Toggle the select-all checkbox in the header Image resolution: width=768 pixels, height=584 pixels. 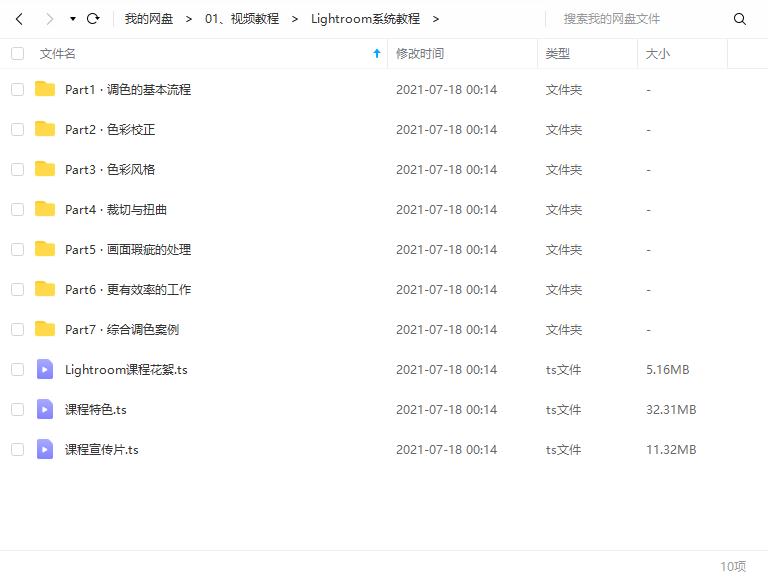(18, 53)
